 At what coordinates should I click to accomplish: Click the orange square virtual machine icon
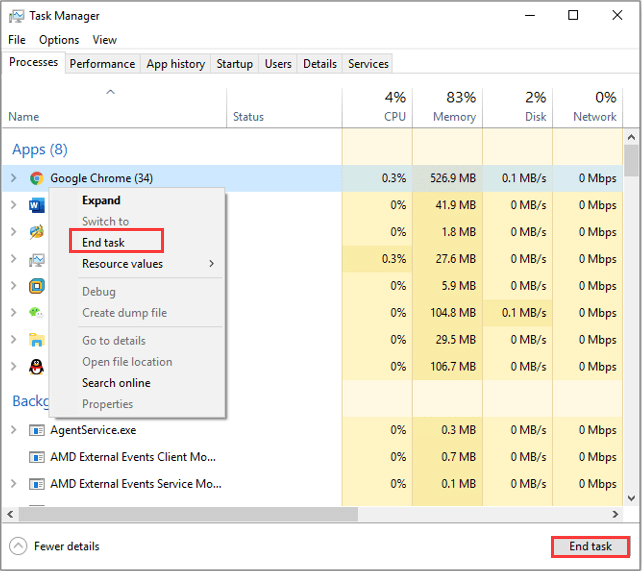coord(36,286)
